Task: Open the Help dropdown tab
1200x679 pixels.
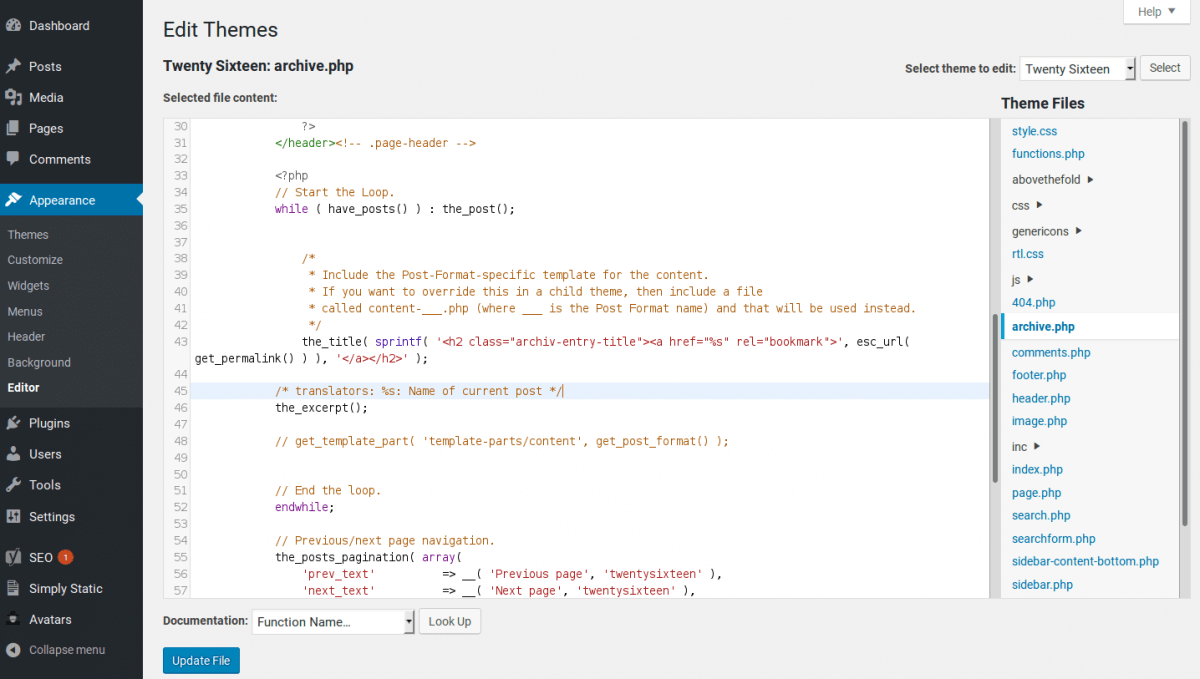Action: point(1156,12)
